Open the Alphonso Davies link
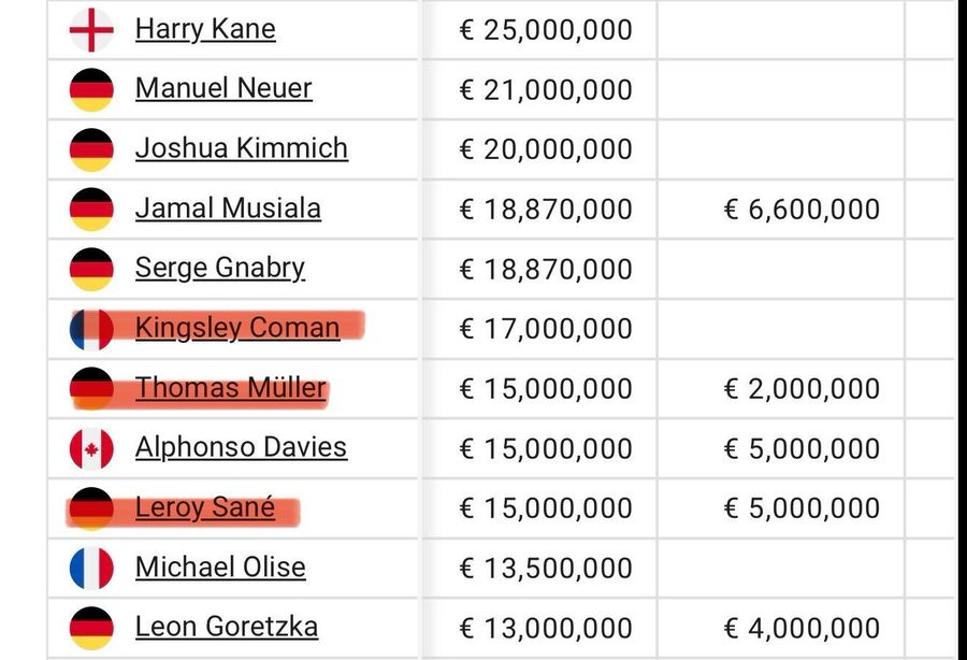The height and width of the screenshot is (660, 967). click(x=241, y=447)
